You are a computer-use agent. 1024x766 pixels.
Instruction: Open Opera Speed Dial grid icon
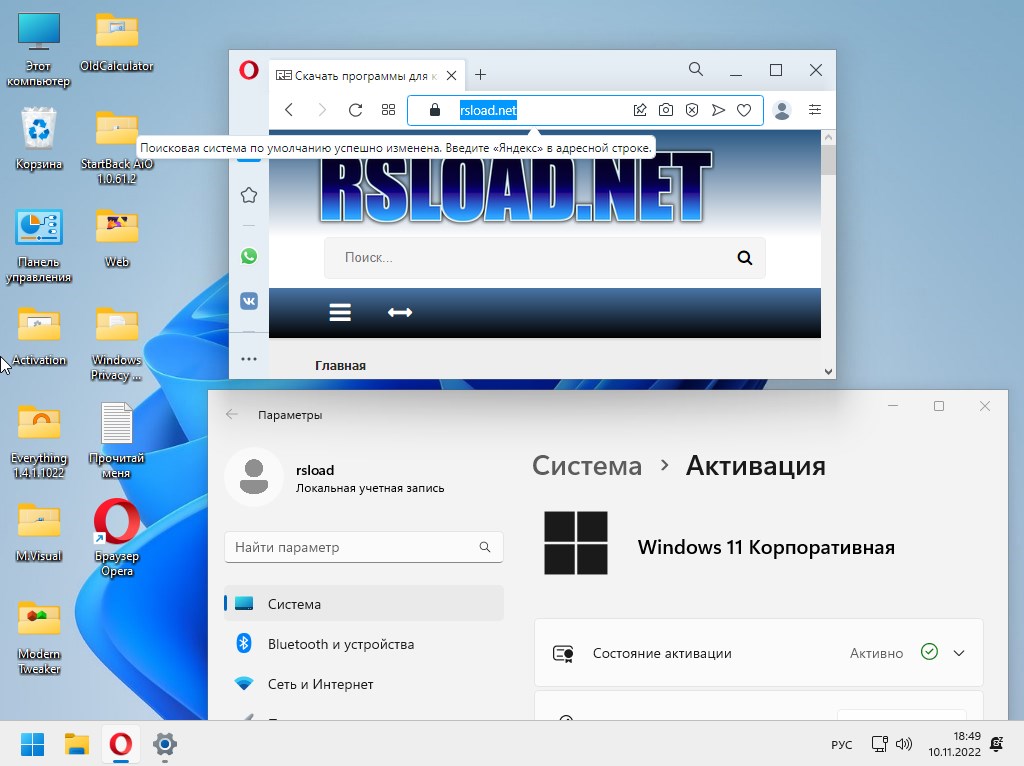pyautogui.click(x=389, y=110)
